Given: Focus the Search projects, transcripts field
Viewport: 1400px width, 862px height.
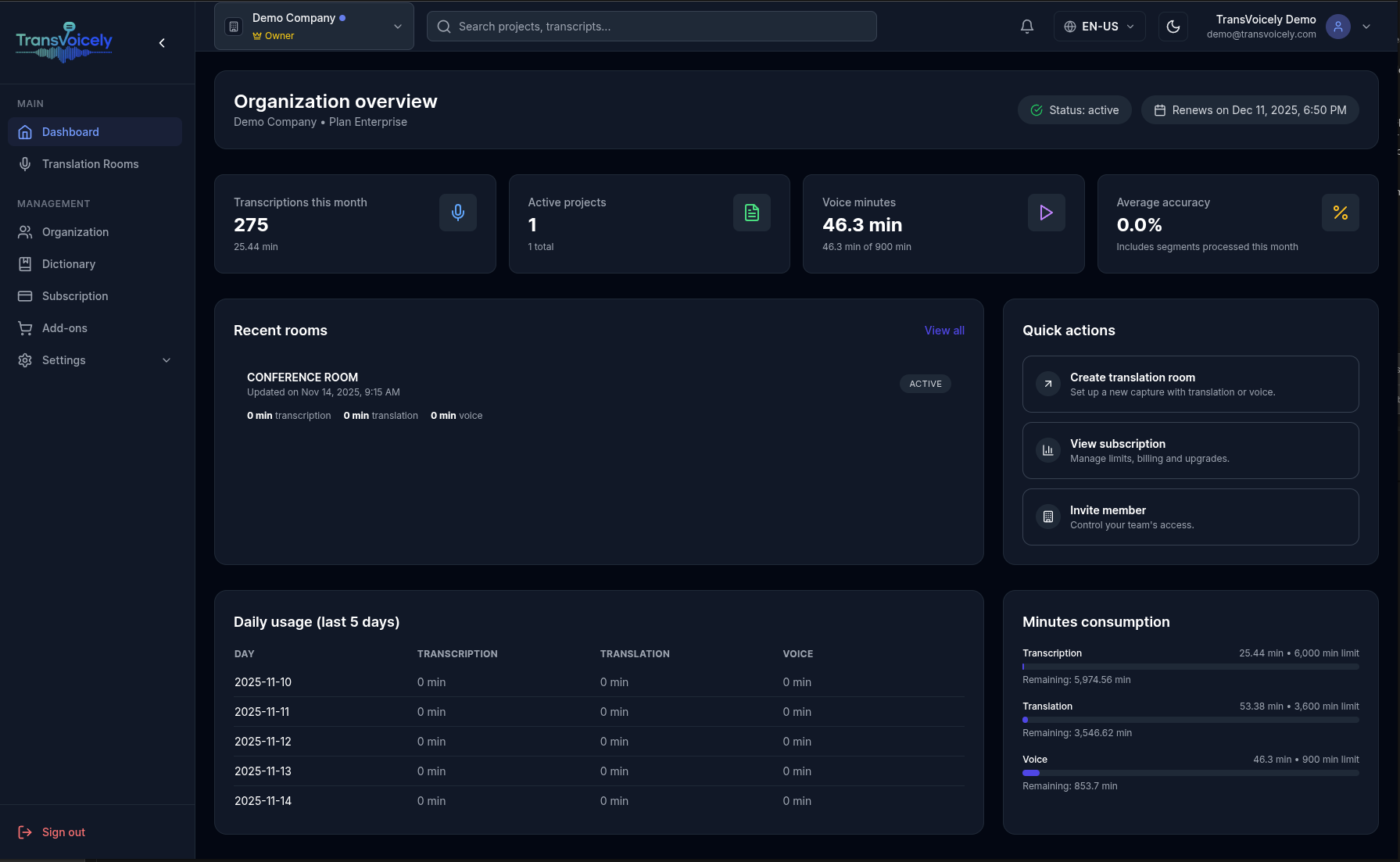Looking at the screenshot, I should (x=651, y=27).
